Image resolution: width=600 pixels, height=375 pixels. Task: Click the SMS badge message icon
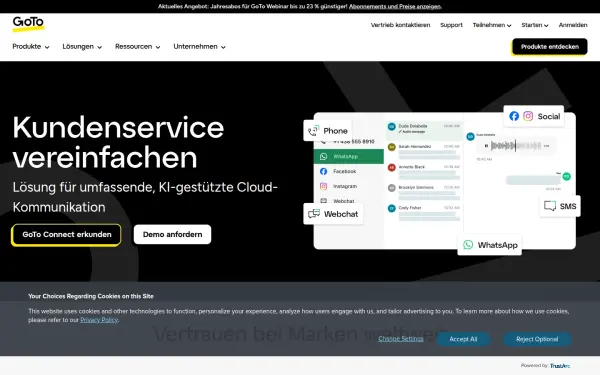point(550,206)
